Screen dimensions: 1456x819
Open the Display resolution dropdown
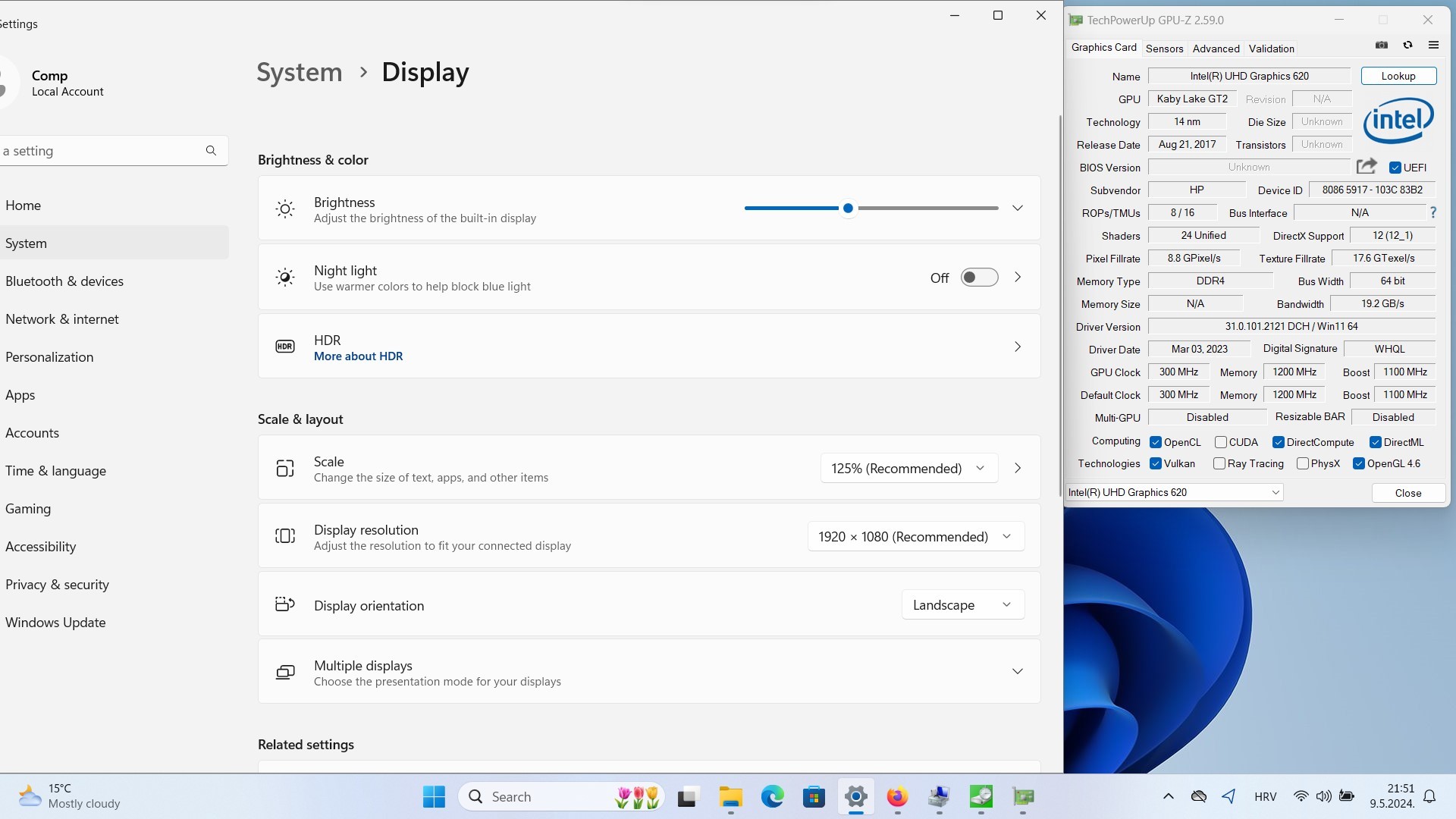pyautogui.click(x=916, y=536)
